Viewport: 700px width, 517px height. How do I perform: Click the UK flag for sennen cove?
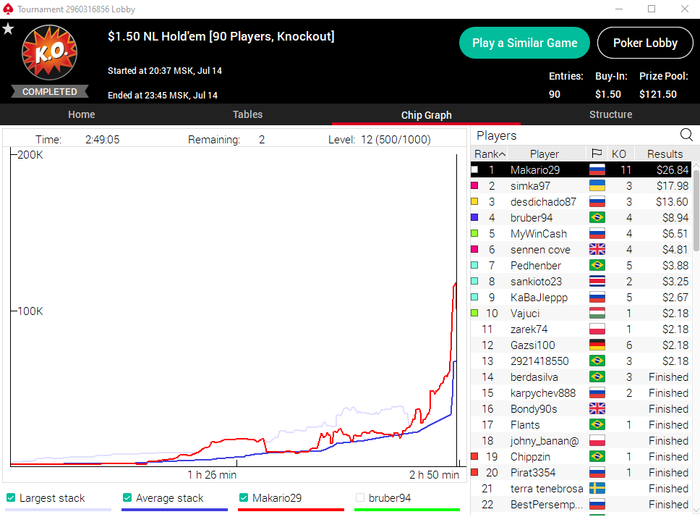pos(597,249)
